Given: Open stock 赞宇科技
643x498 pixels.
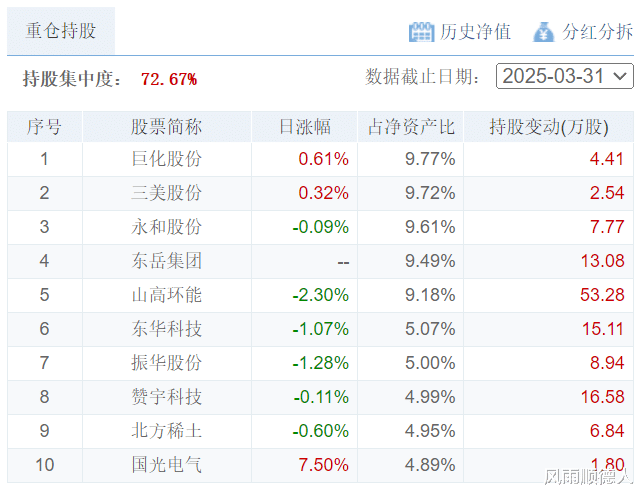Looking at the screenshot, I should tap(166, 397).
